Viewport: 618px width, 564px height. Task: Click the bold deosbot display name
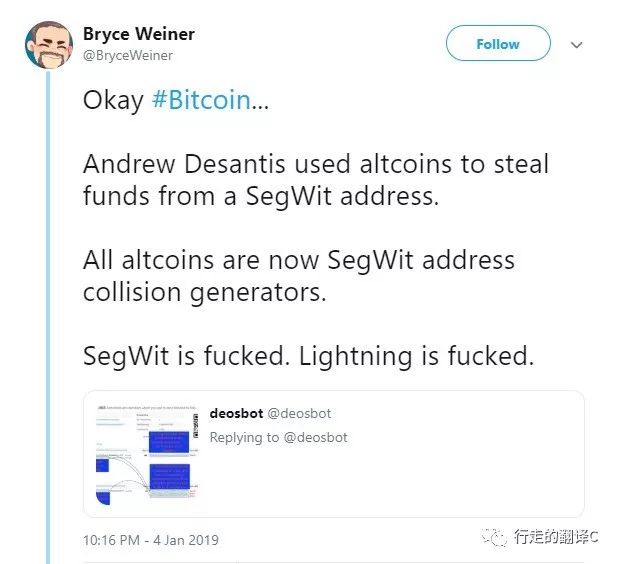[236, 413]
